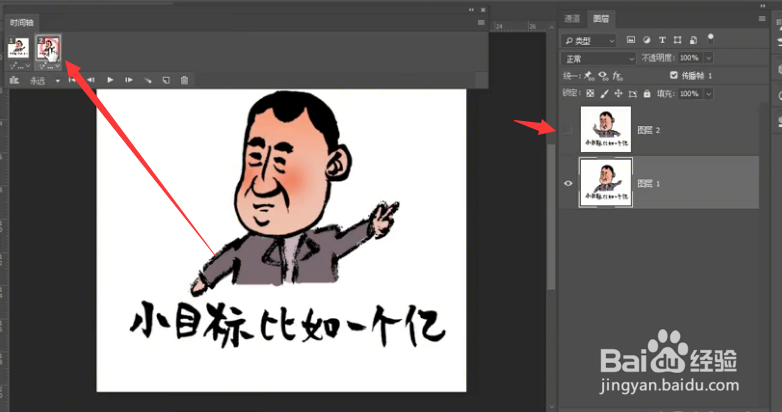Click the canvas scrollbar down arrow
Screen dimensions: 782x412
[552, 406]
